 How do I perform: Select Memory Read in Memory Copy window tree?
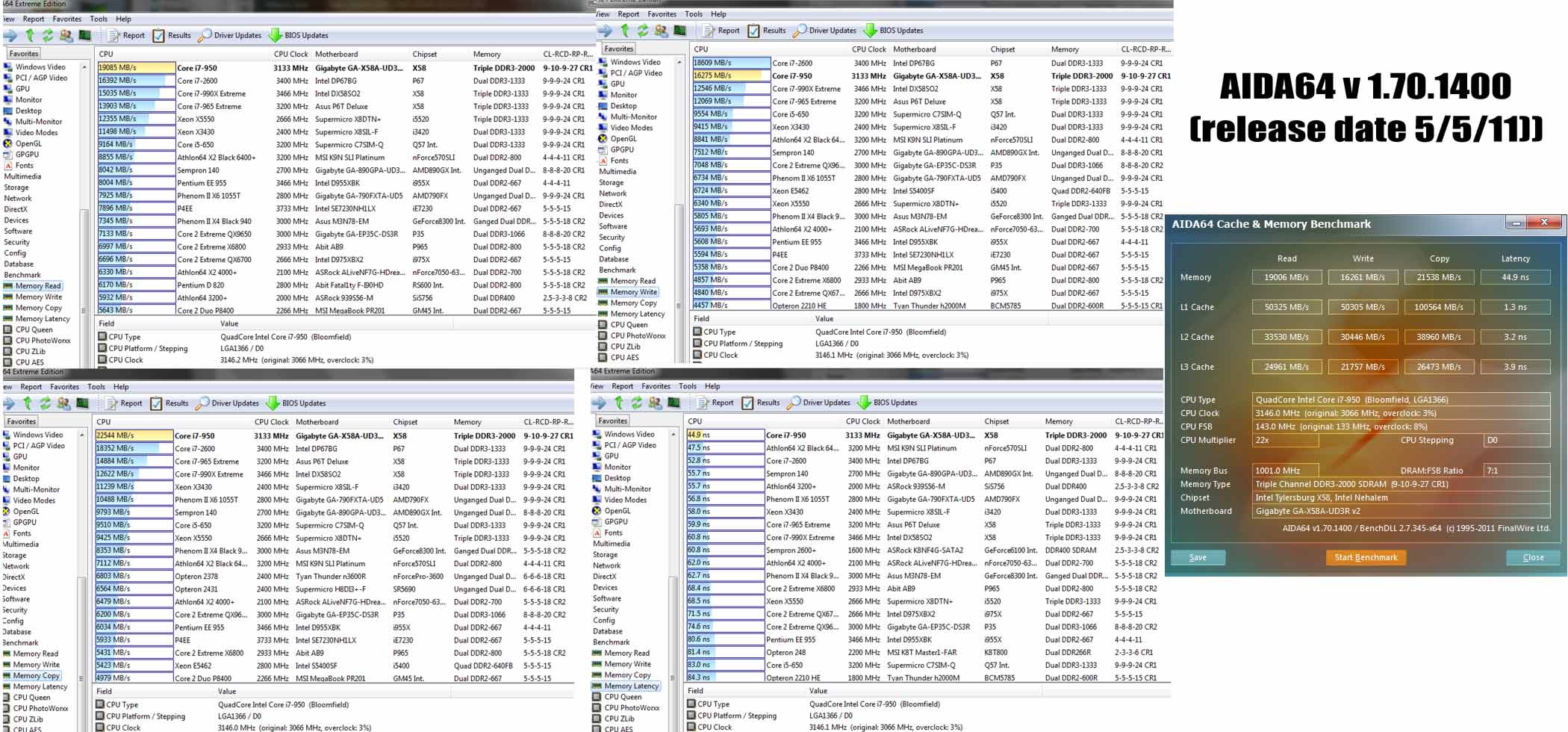point(36,654)
